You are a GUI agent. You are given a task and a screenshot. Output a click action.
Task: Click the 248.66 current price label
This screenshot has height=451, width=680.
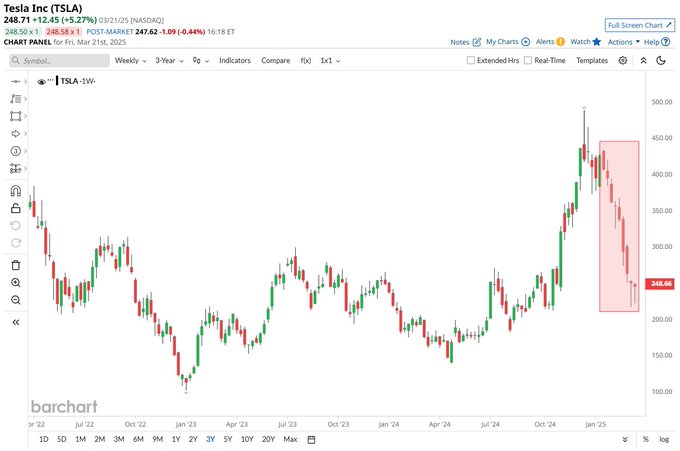[x=660, y=284]
